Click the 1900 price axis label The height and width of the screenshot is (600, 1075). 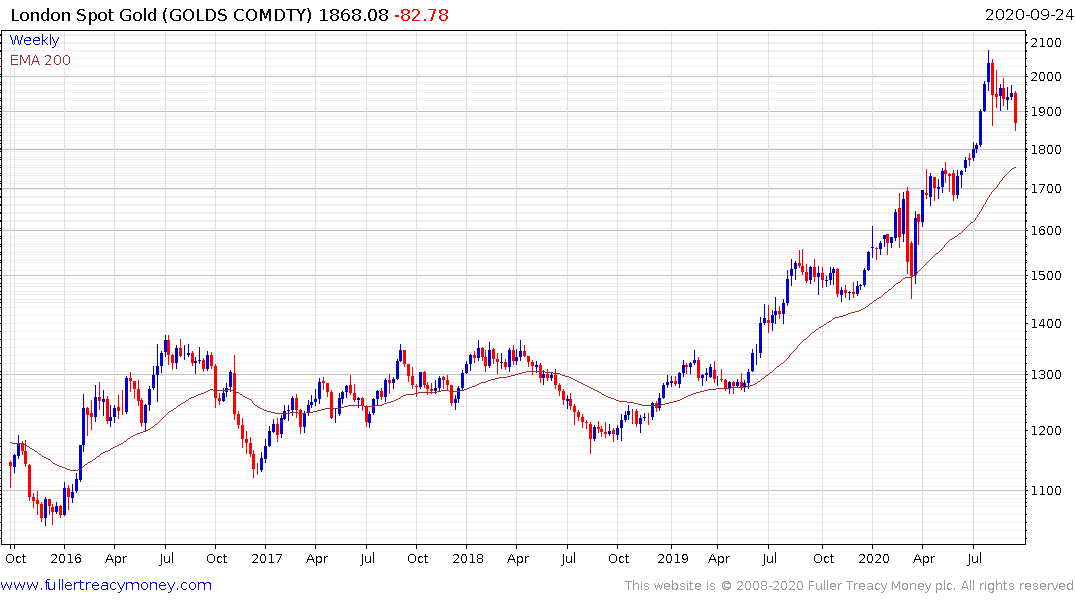click(x=1046, y=112)
